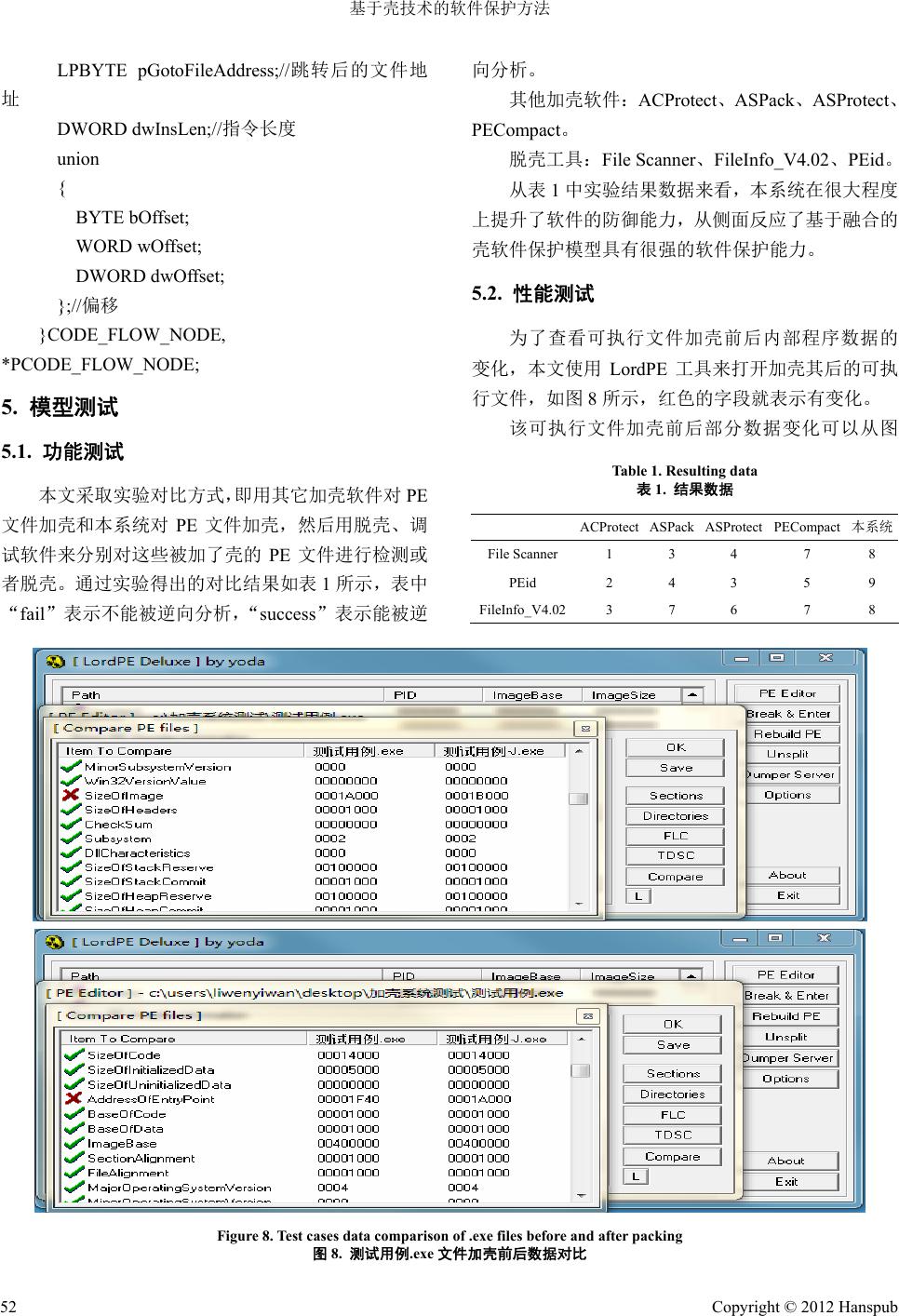Screen dimensions: 899x1316
Task: Open Sections in the upper PE Editor
Action: pos(675,796)
